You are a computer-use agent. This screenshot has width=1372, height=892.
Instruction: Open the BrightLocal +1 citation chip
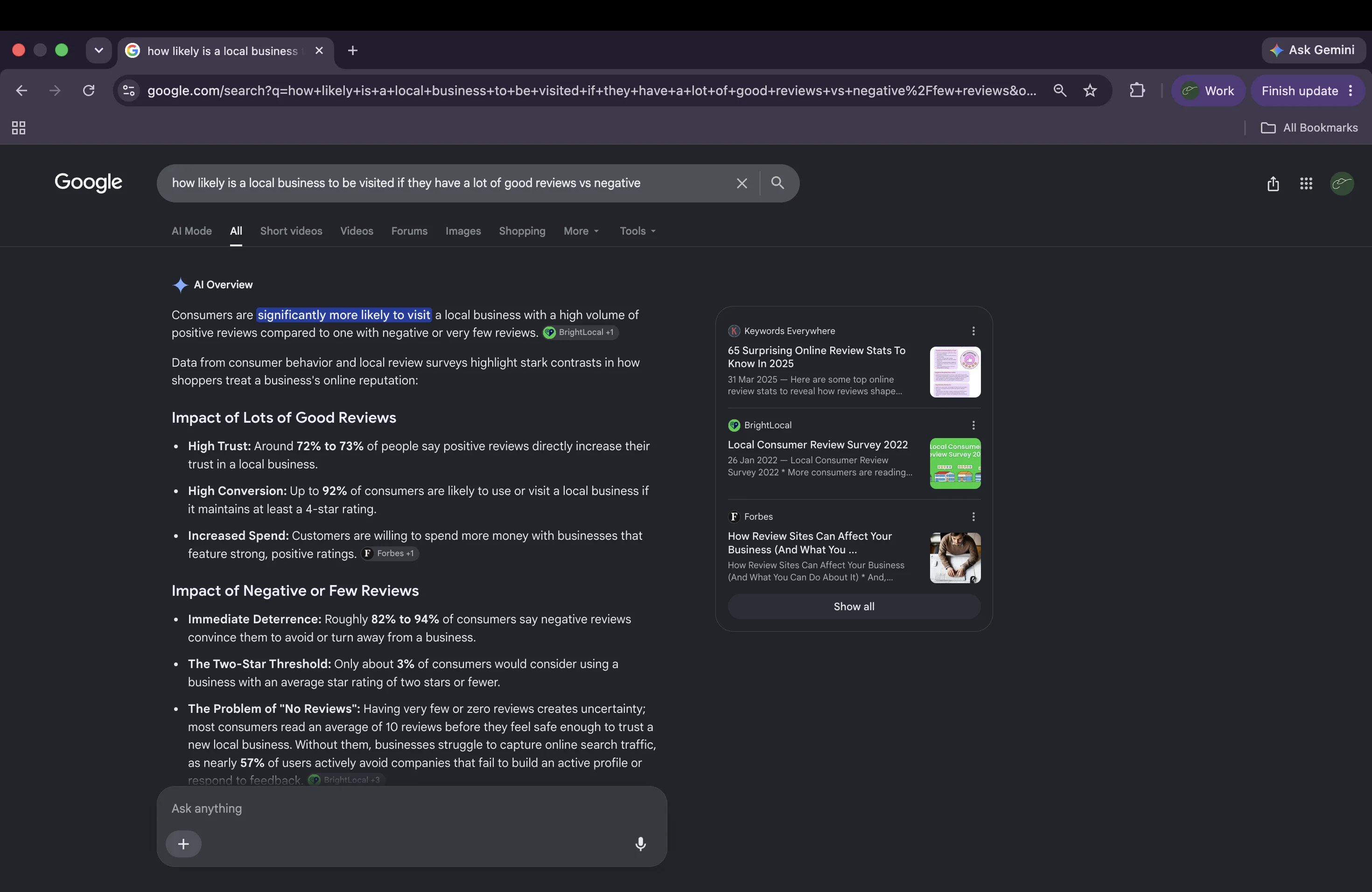click(x=581, y=333)
